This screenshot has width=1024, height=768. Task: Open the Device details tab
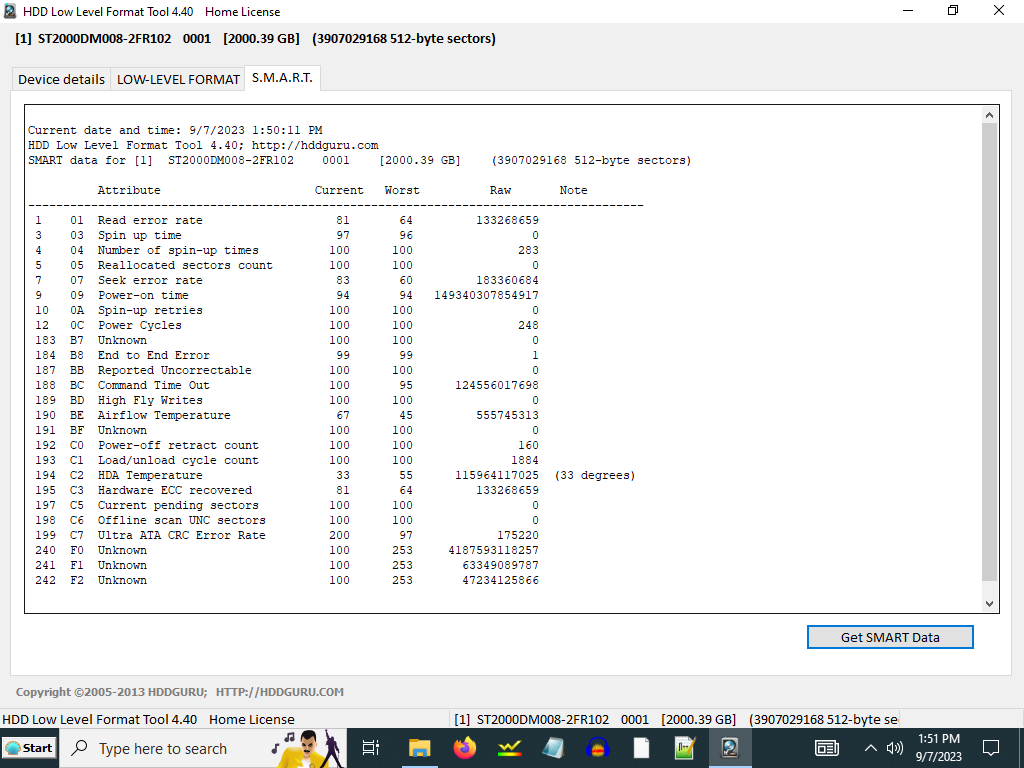[x=61, y=79]
